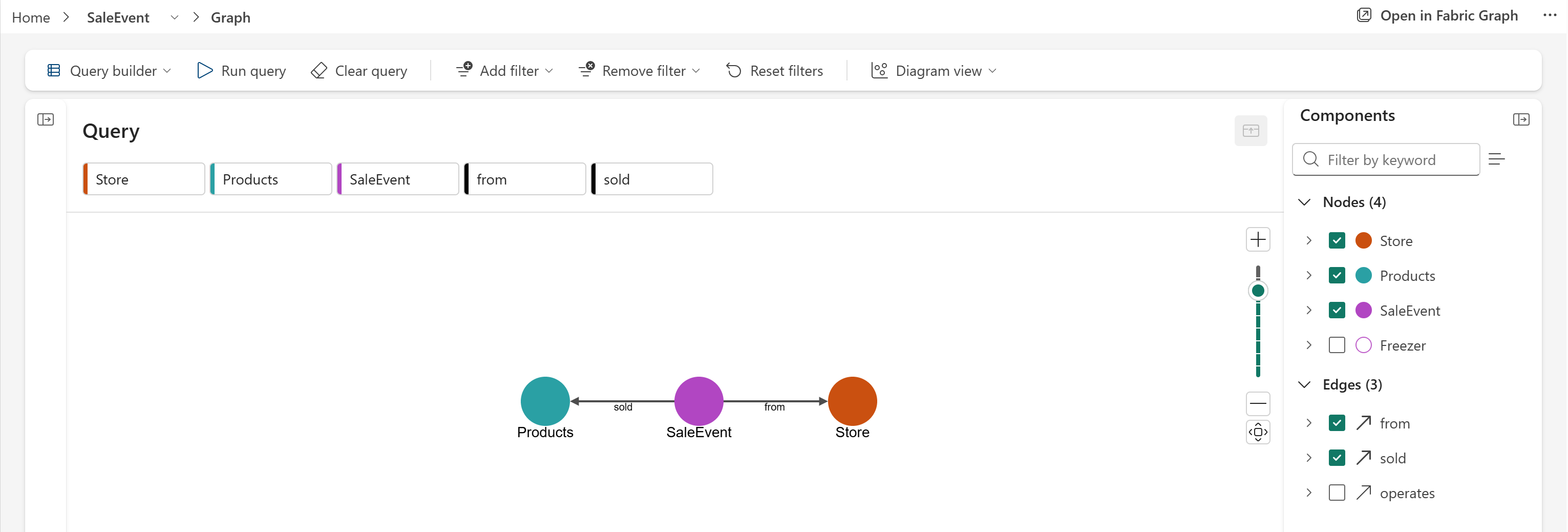The image size is (1568, 532).
Task: Click Clear query text
Action: tap(371, 71)
